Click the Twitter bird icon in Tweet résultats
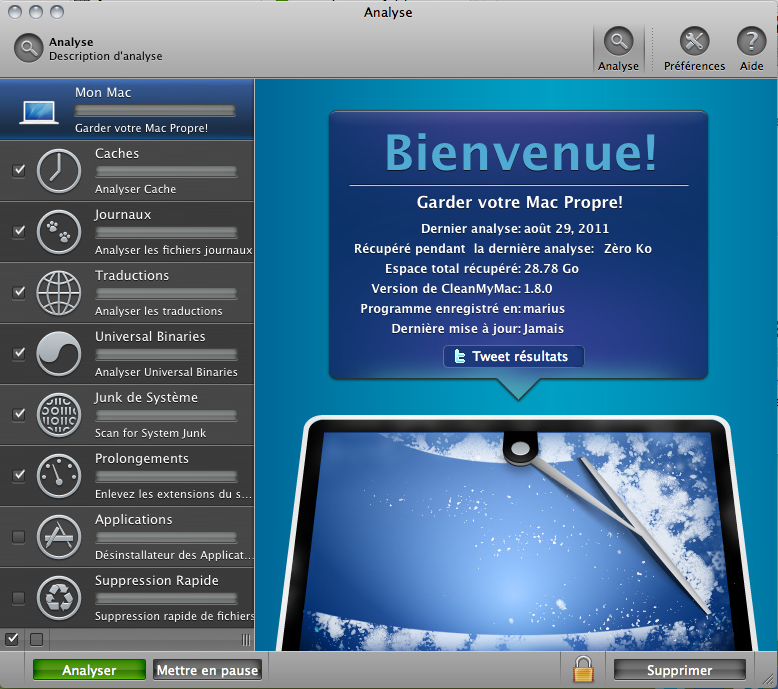The image size is (778, 689). 460,356
